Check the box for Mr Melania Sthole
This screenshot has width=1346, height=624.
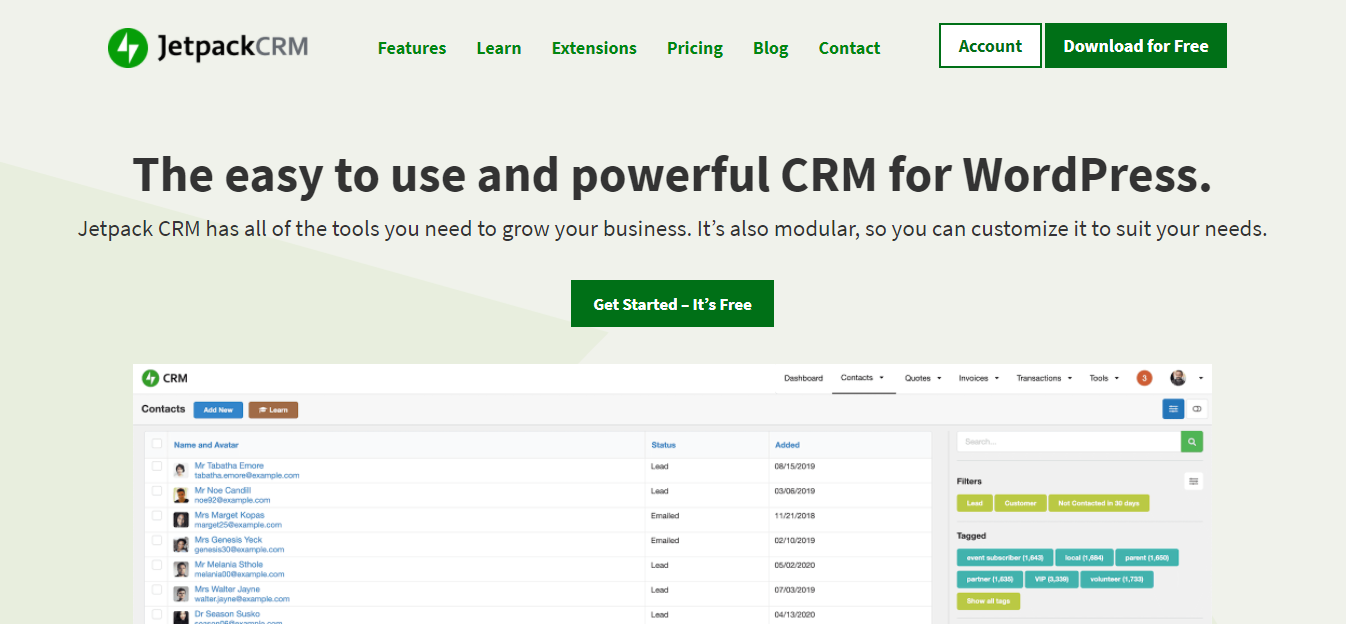157,565
